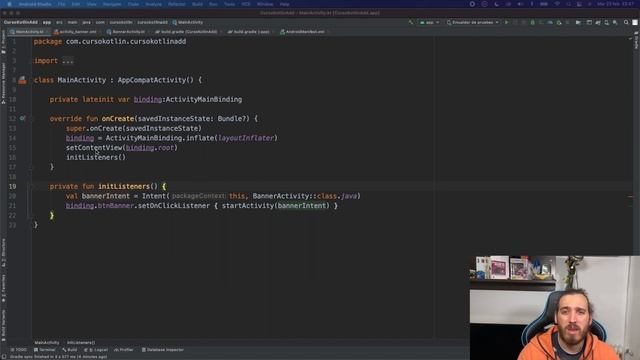
Task: Open the Apple menu
Action: click(x=9, y=4)
